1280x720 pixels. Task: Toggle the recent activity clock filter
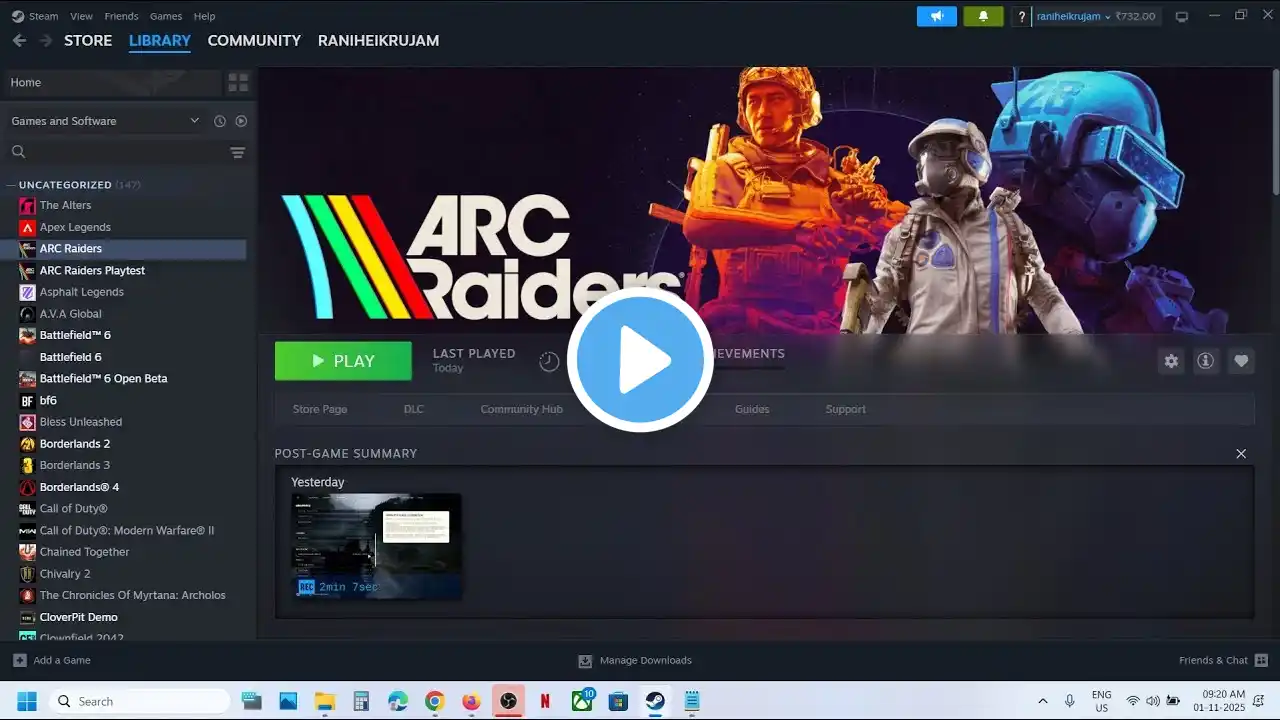[x=220, y=121]
